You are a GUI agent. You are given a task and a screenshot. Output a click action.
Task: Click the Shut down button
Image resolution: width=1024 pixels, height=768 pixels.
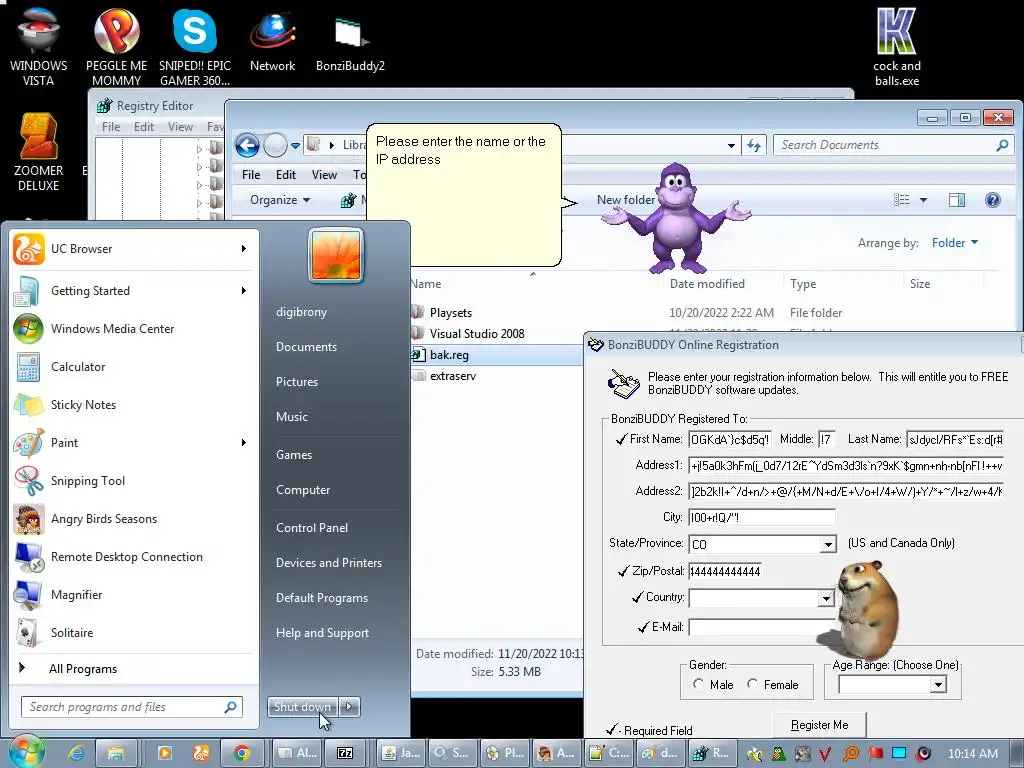302,706
